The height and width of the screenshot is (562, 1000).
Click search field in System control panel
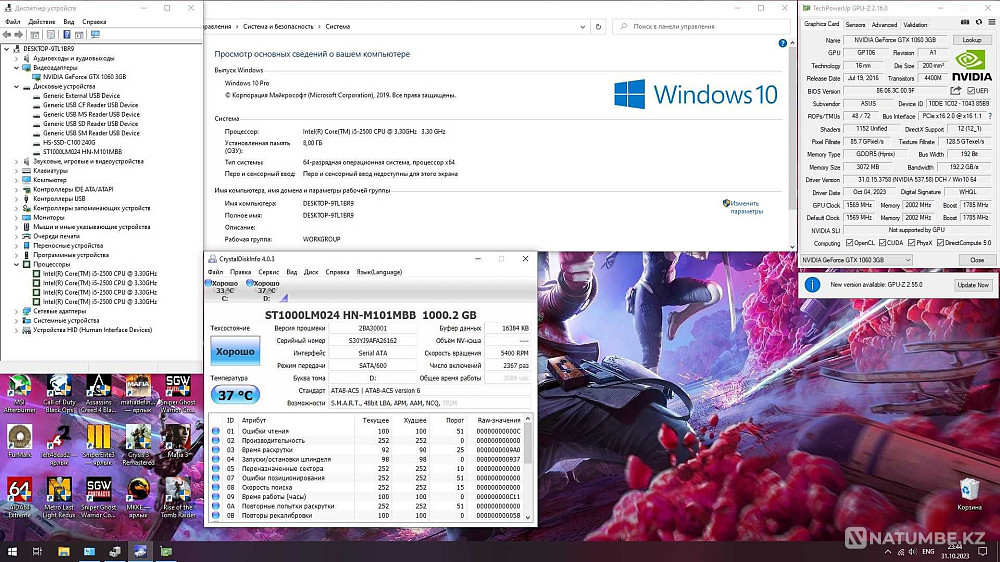tap(702, 27)
